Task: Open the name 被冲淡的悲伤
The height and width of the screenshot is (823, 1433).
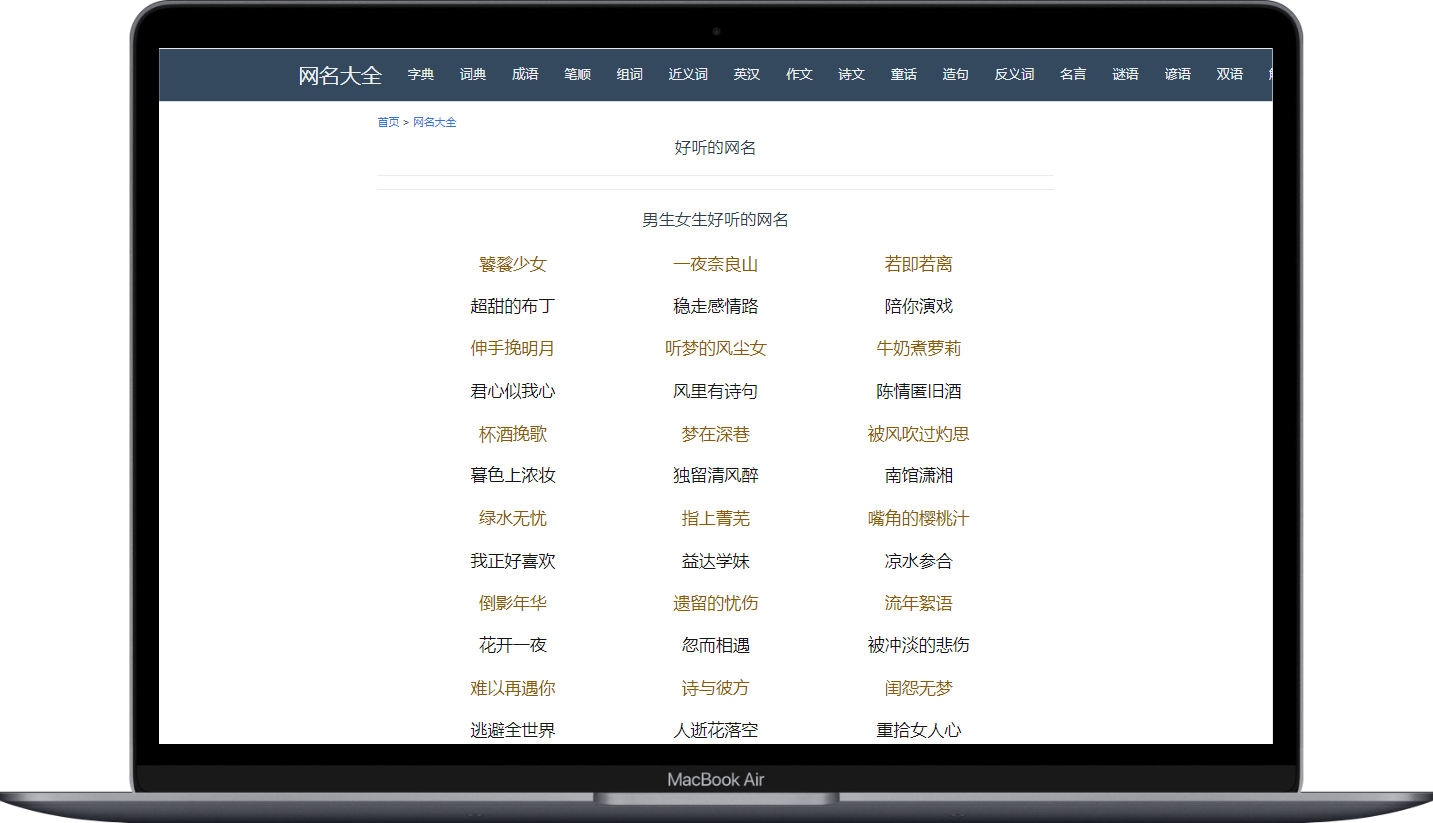Action: 919,645
